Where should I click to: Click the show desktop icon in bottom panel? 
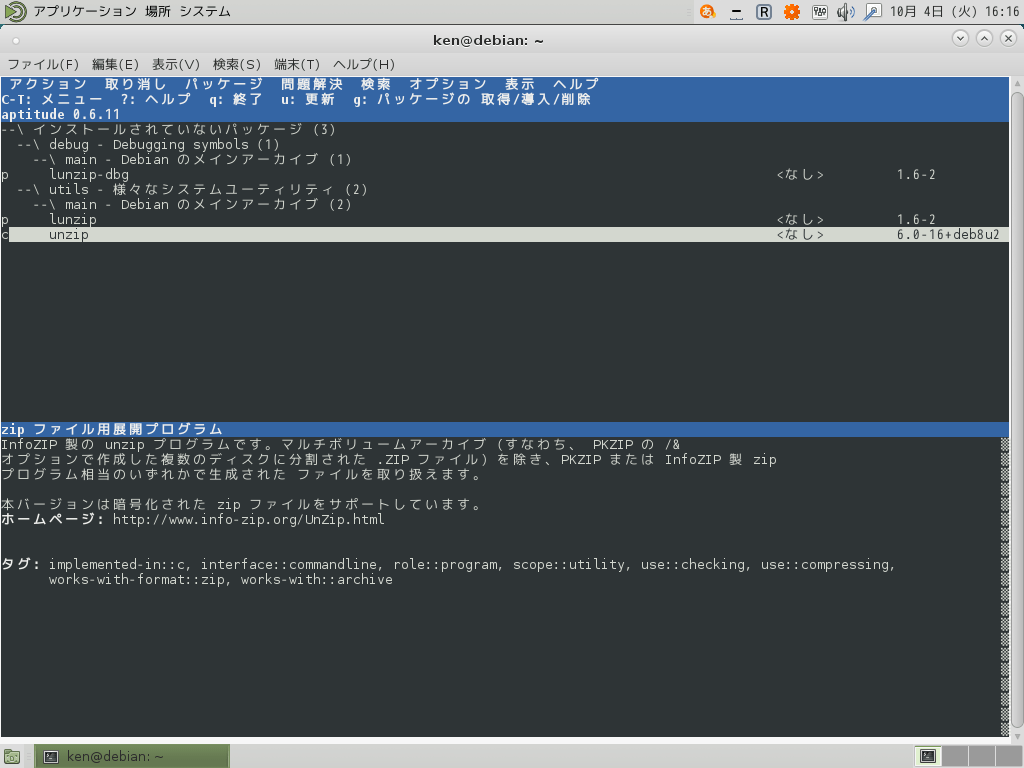pos(12,757)
